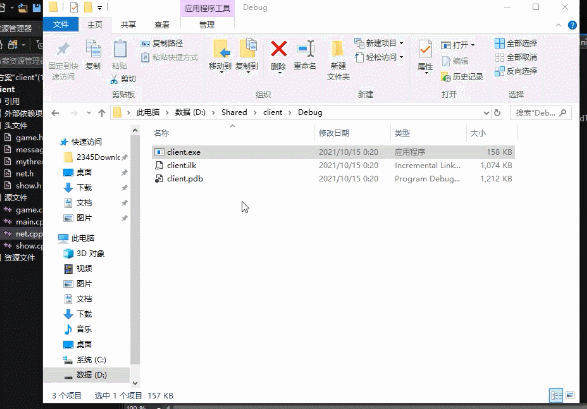This screenshot has width=587, height=409.
Task: Open net.cpp in the Visual Studio solution explorer
Action: pyautogui.click(x=23, y=234)
